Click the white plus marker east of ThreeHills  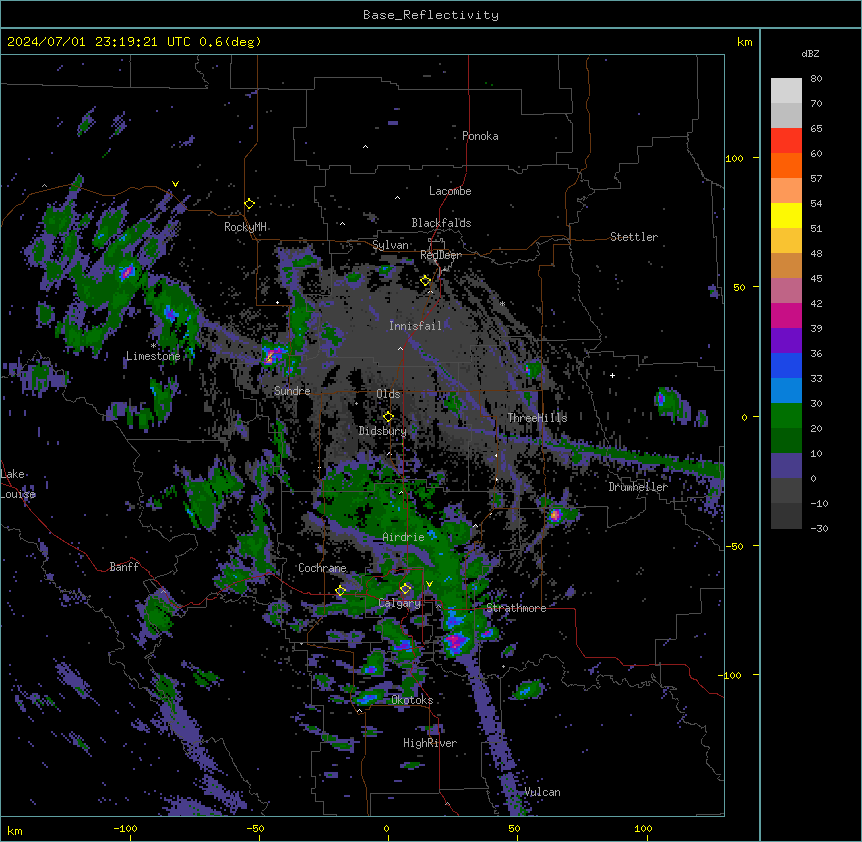point(612,375)
